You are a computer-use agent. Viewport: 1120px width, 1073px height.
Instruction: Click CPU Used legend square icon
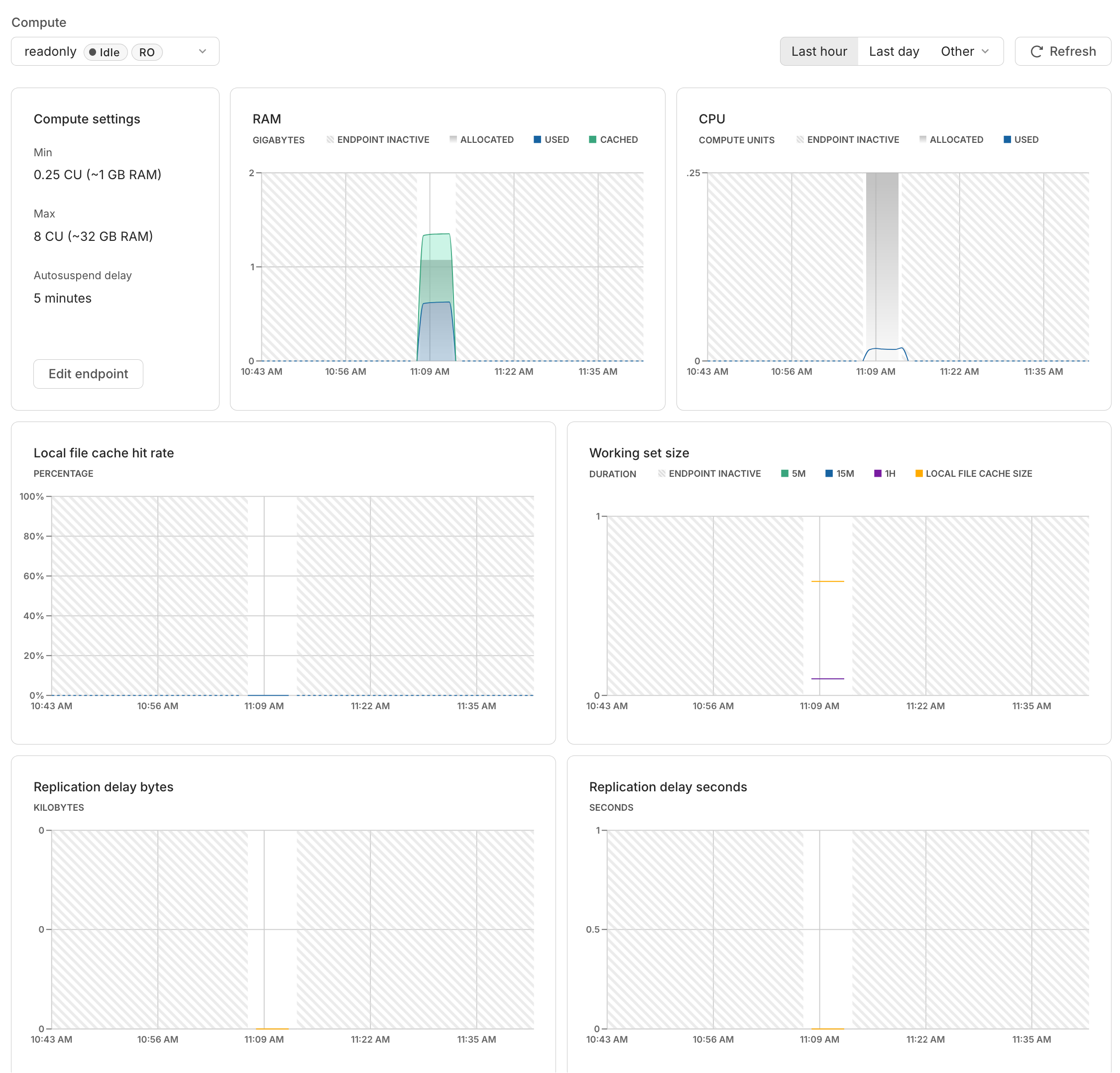1007,139
